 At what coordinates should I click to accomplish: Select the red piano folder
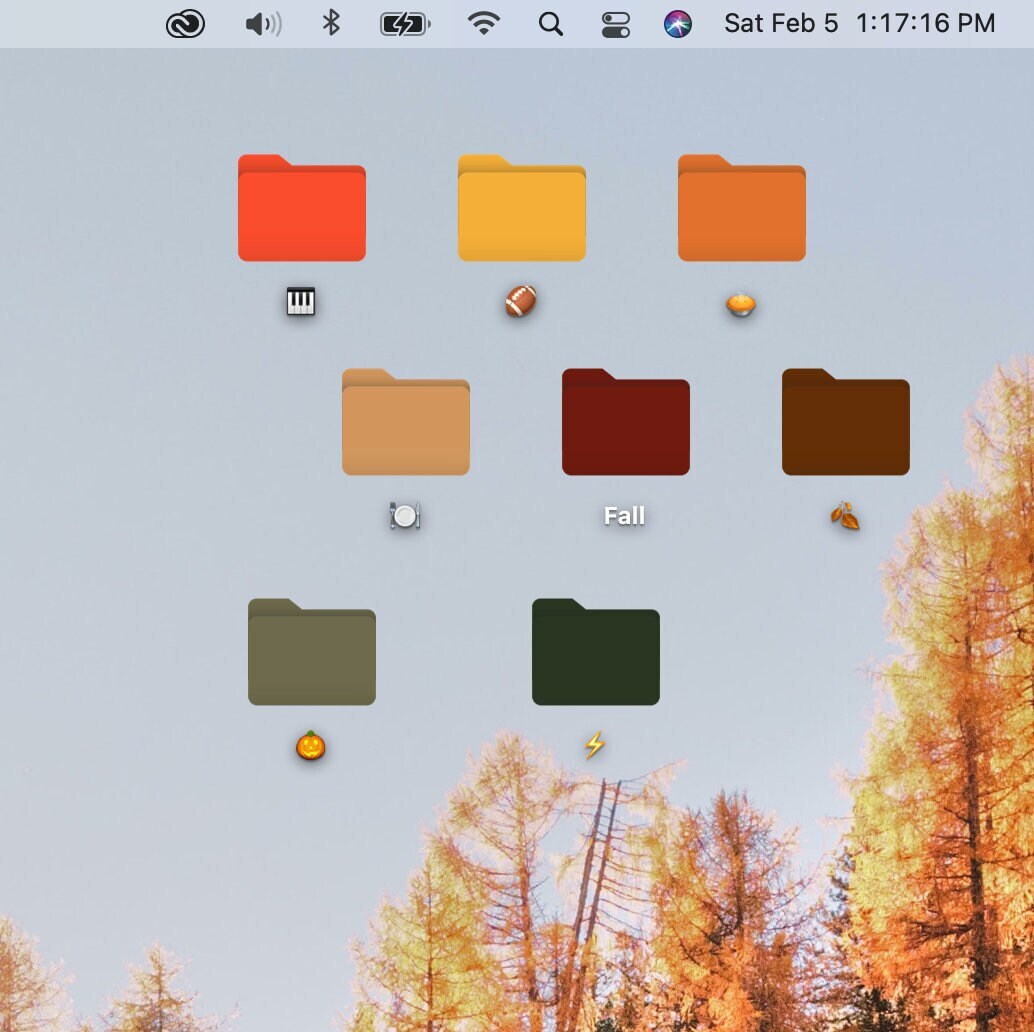[302, 207]
